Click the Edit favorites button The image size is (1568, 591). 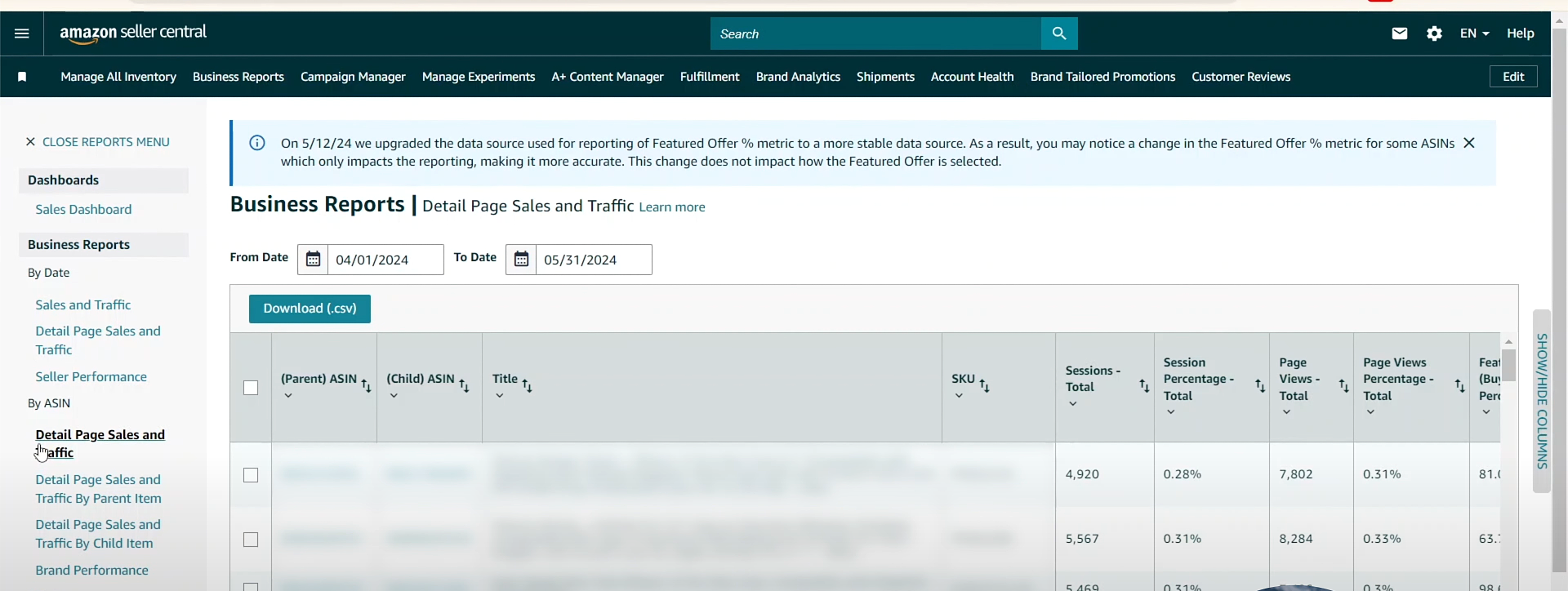click(x=1513, y=77)
